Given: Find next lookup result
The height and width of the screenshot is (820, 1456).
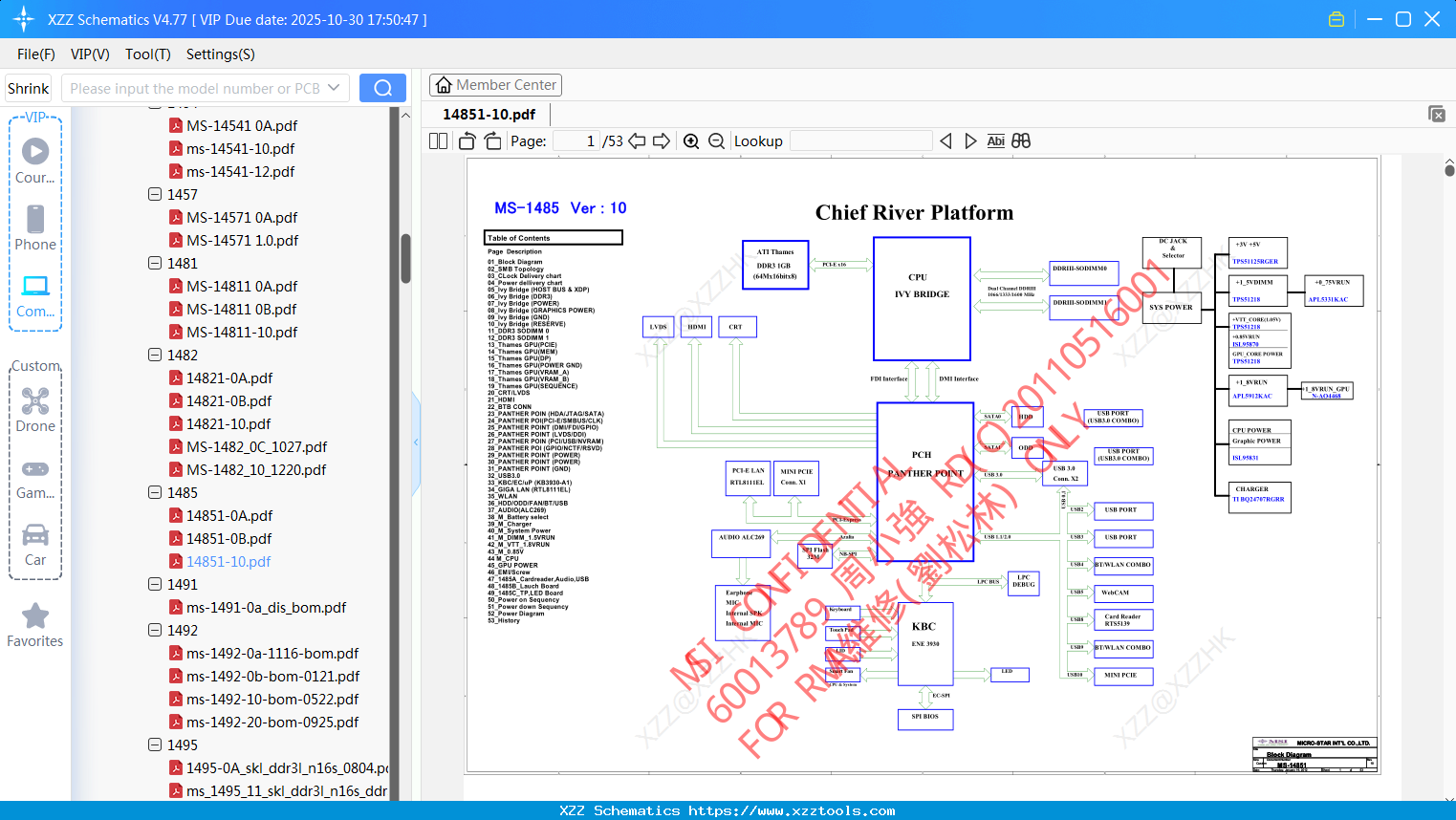Looking at the screenshot, I should click(x=970, y=141).
